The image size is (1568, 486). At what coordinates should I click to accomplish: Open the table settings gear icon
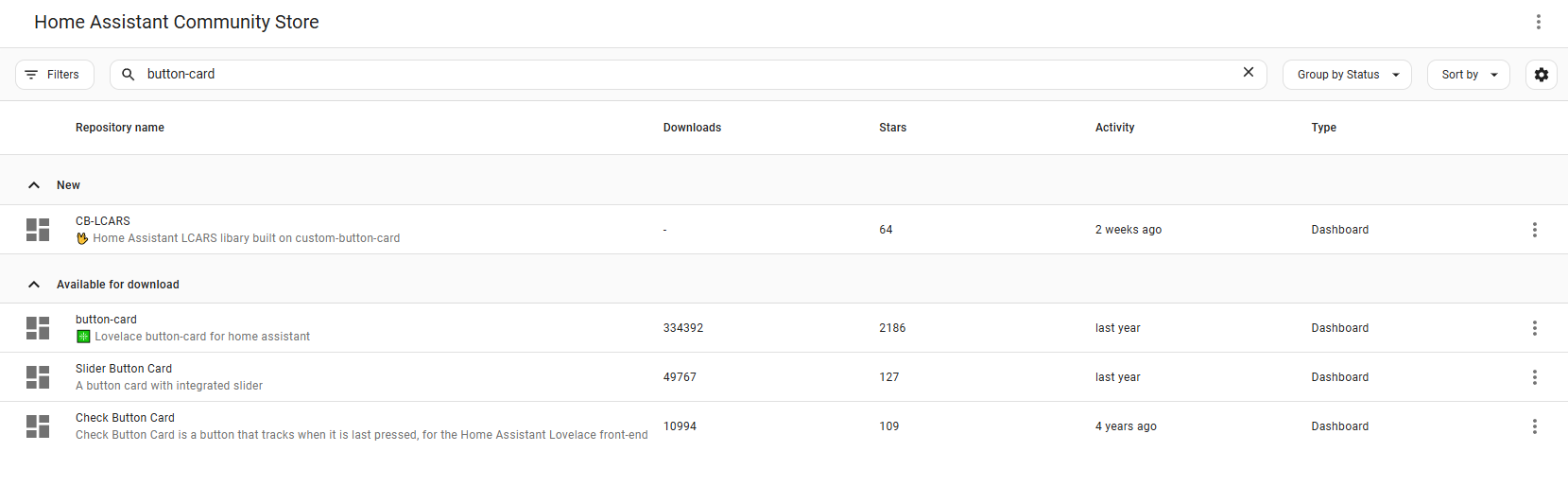coord(1542,75)
